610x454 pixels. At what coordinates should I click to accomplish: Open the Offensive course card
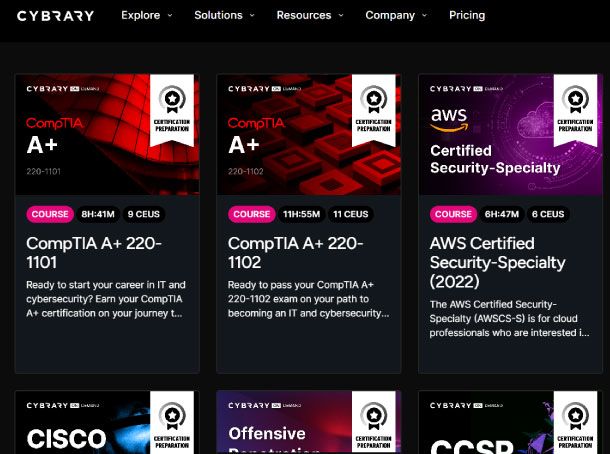pyautogui.click(x=309, y=422)
